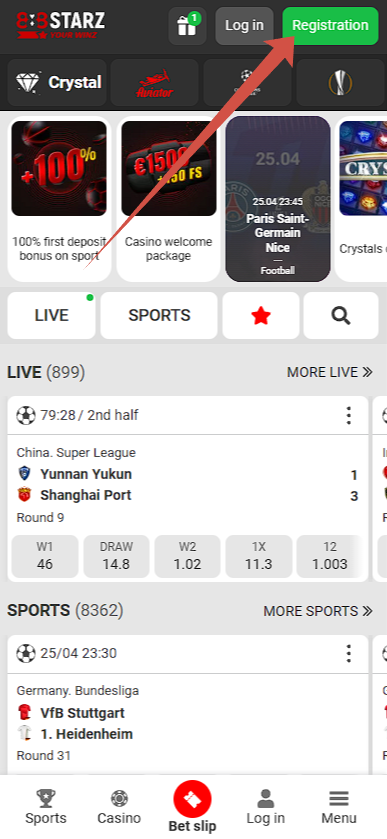The width and height of the screenshot is (387, 839).
Task: Open options for VfB Stuttgart match
Action: point(348,653)
